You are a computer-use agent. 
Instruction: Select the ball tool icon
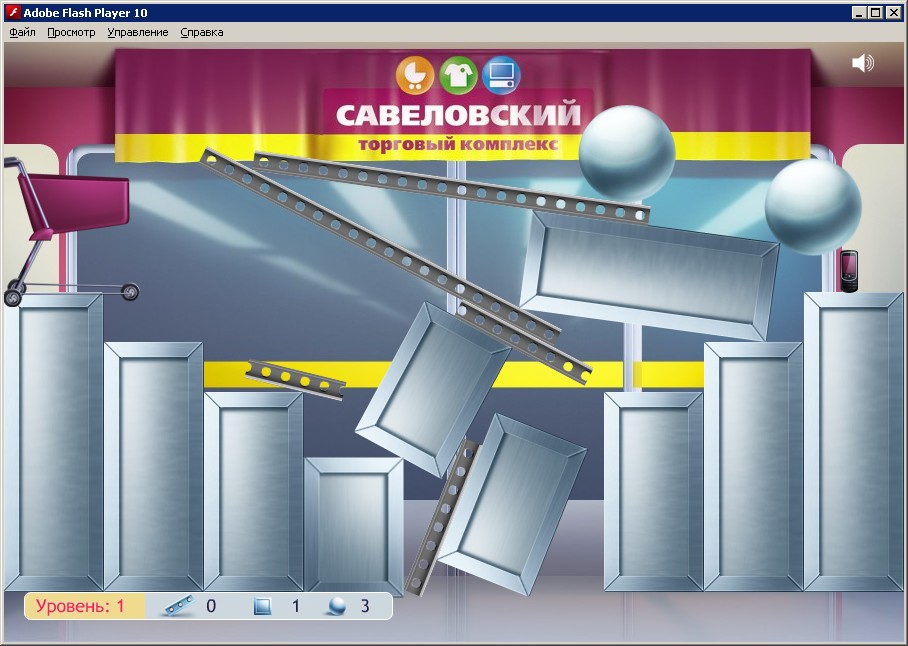click(x=340, y=606)
